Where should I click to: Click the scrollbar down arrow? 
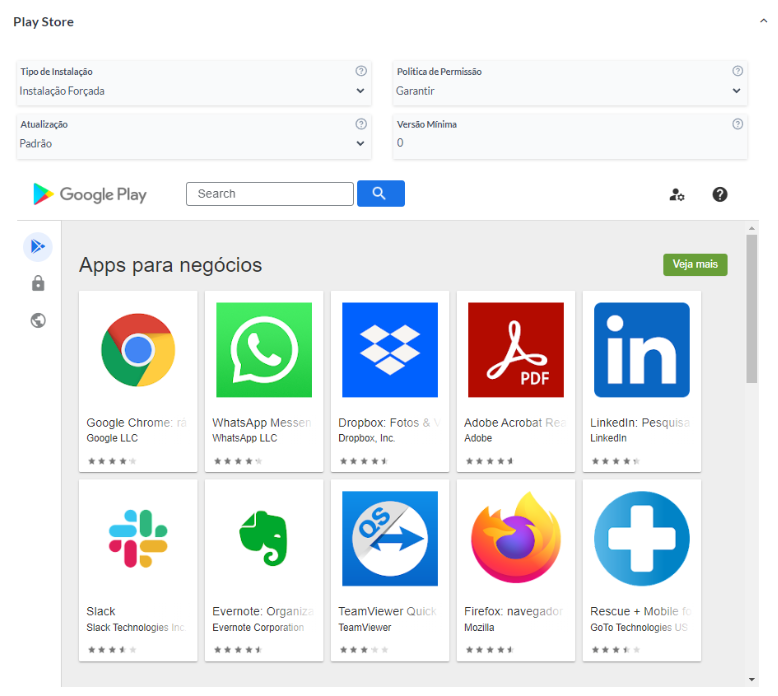coord(752,680)
